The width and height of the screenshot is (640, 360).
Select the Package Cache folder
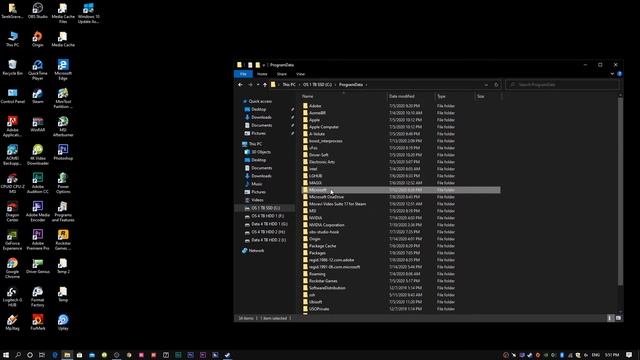point(401,246)
